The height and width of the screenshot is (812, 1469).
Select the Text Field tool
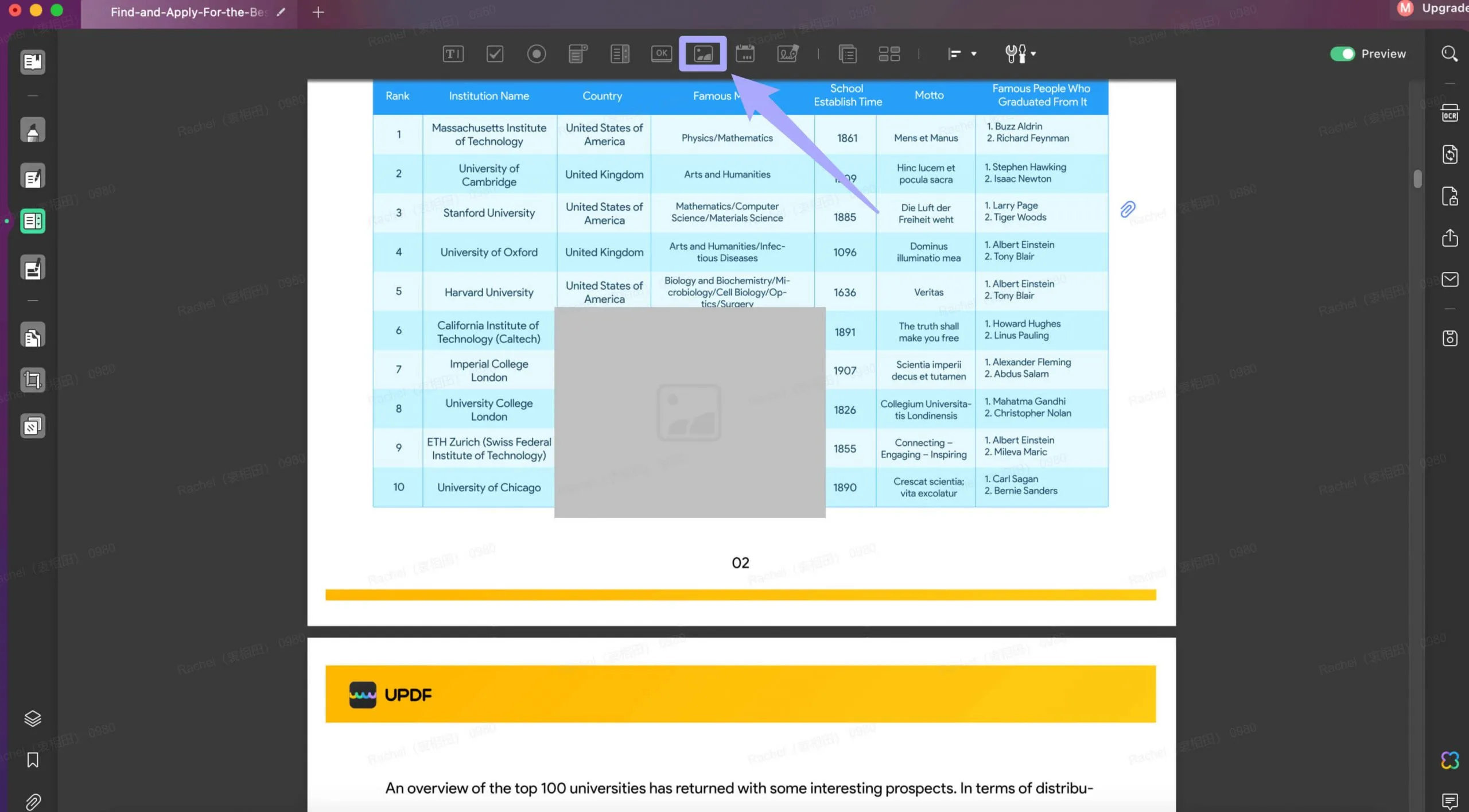(x=453, y=54)
